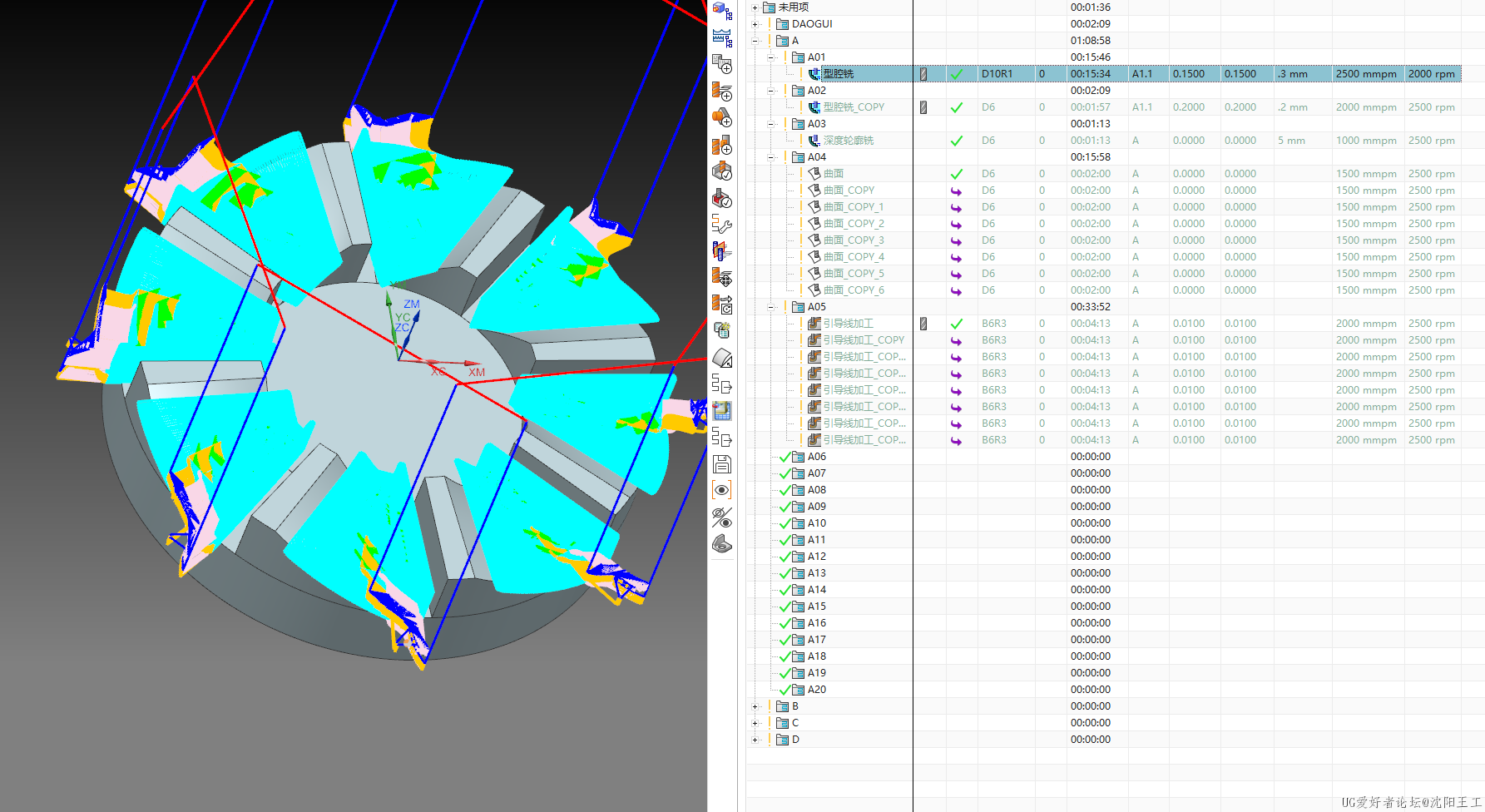
Task: Click the red block with checkmark icon
Action: coord(722,198)
